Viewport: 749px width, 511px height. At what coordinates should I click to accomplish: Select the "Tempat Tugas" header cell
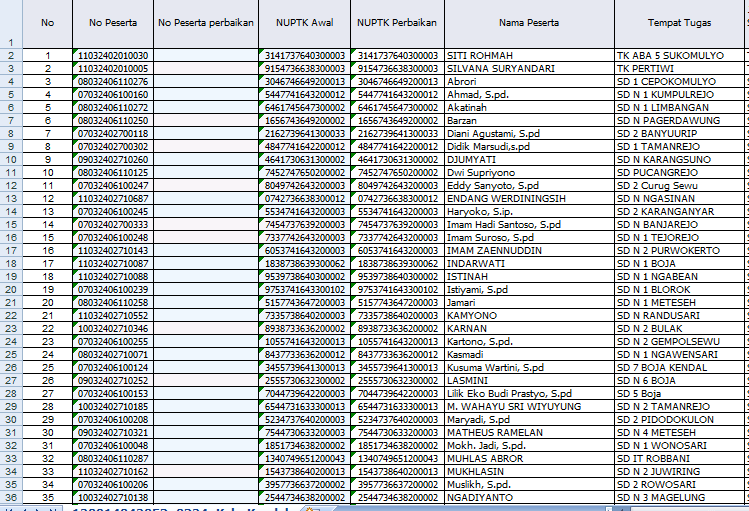679,23
